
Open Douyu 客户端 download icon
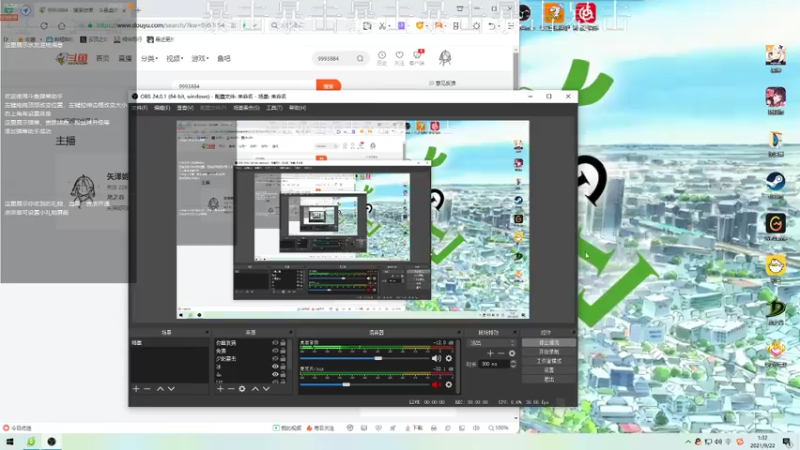click(x=417, y=58)
